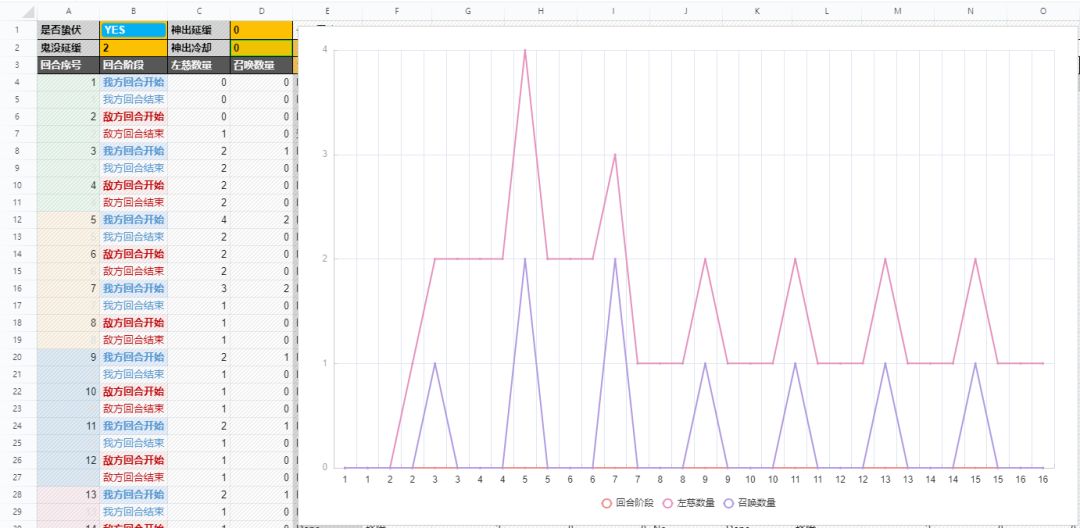Click the 左慈数量 table header cell in row 3
This screenshot has height=528, width=1080.
click(x=198, y=65)
